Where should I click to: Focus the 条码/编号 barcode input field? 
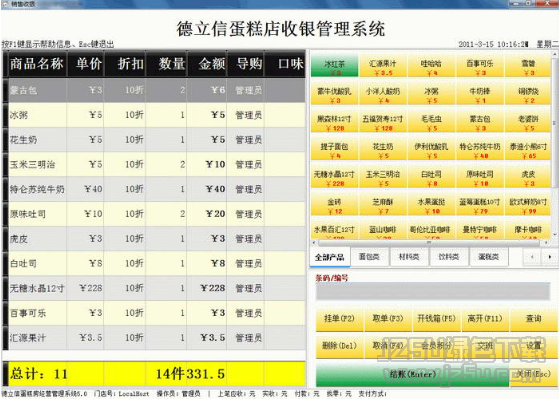click(x=432, y=291)
